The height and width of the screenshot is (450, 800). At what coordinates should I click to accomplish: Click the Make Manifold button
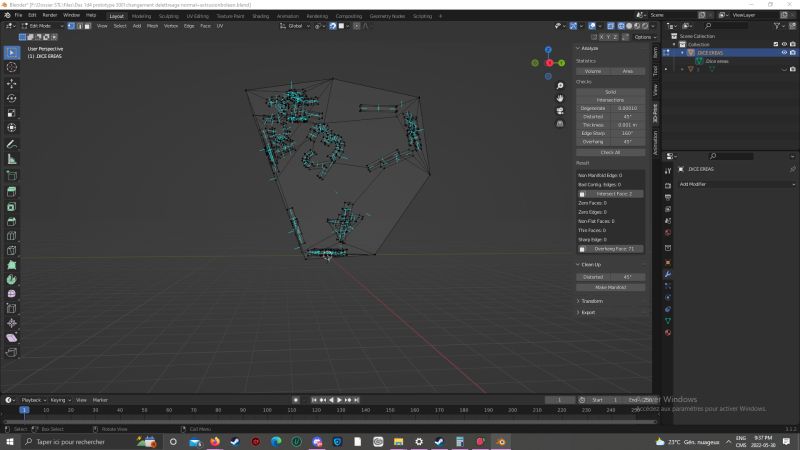pyautogui.click(x=611, y=288)
